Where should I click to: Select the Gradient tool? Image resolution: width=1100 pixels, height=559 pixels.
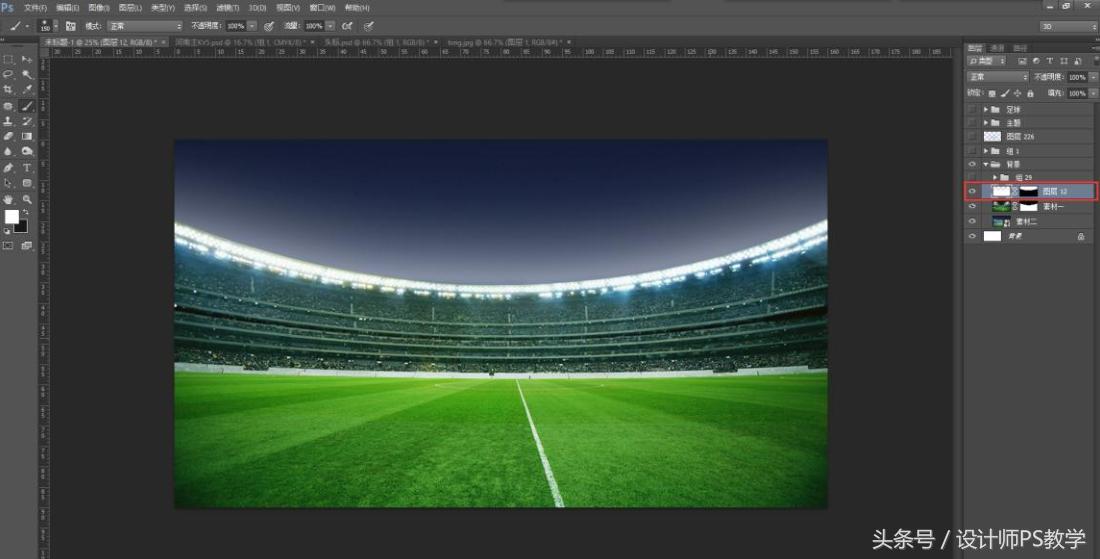[x=27, y=137]
